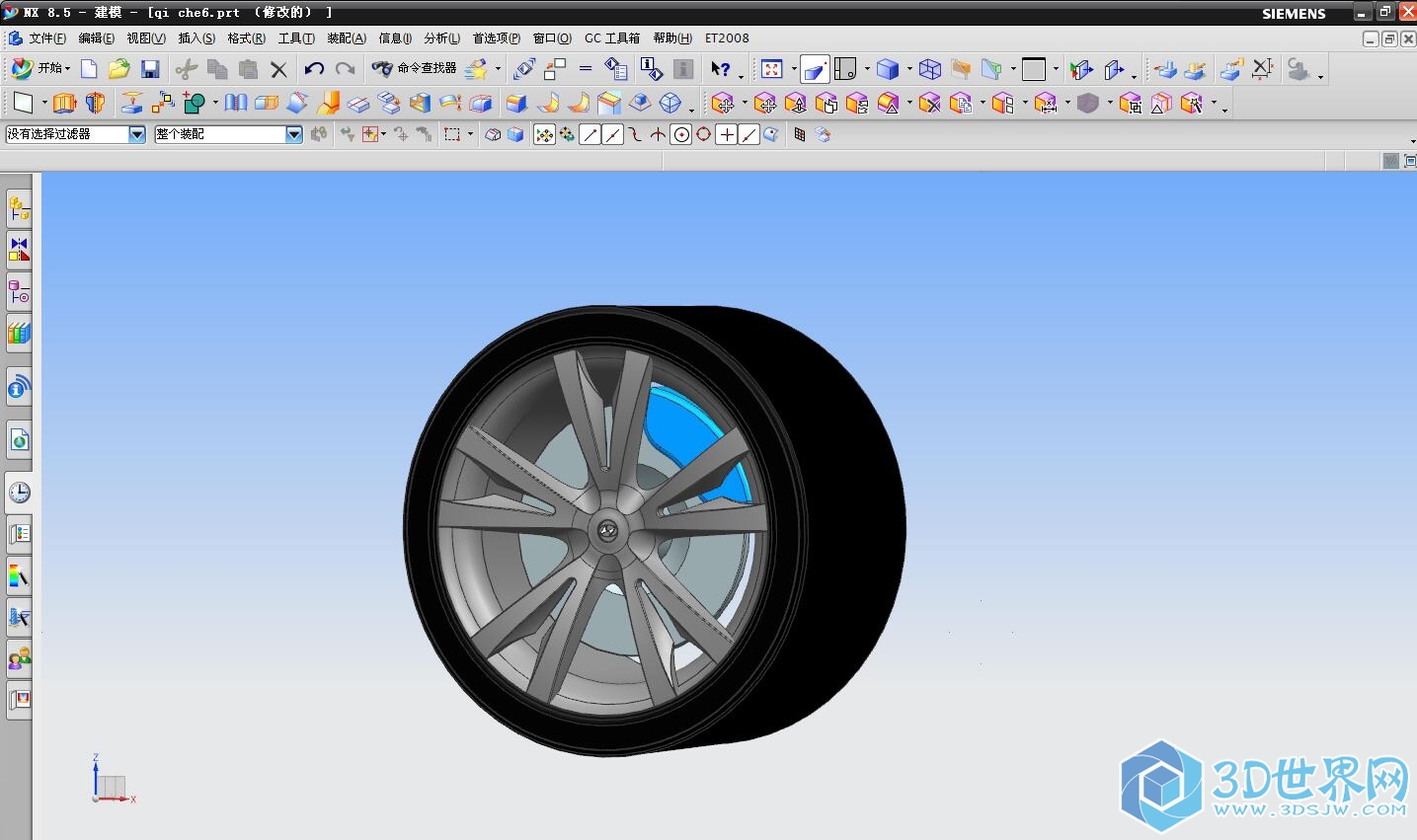Toggle Enable Snap Point
Screen dimensions: 1417x840
pos(544,134)
